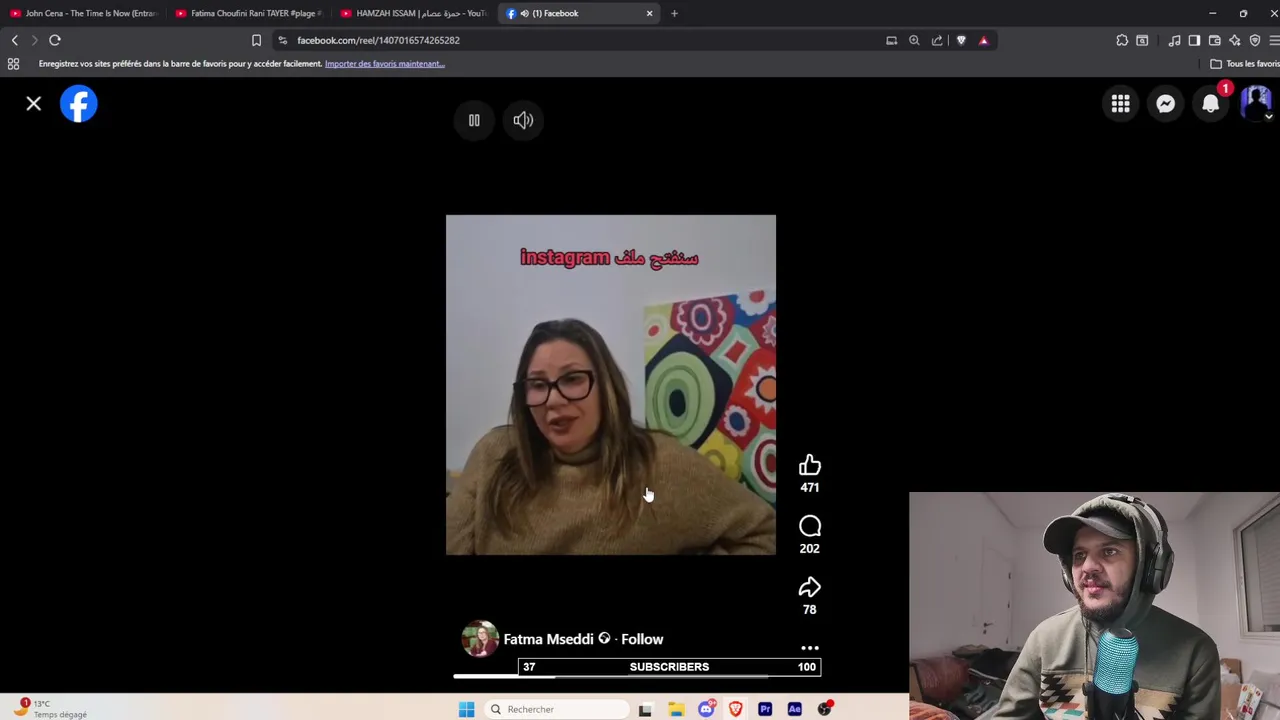Image resolution: width=1280 pixels, height=720 pixels.
Task: Open the Facebook notifications bell
Action: click(1211, 104)
